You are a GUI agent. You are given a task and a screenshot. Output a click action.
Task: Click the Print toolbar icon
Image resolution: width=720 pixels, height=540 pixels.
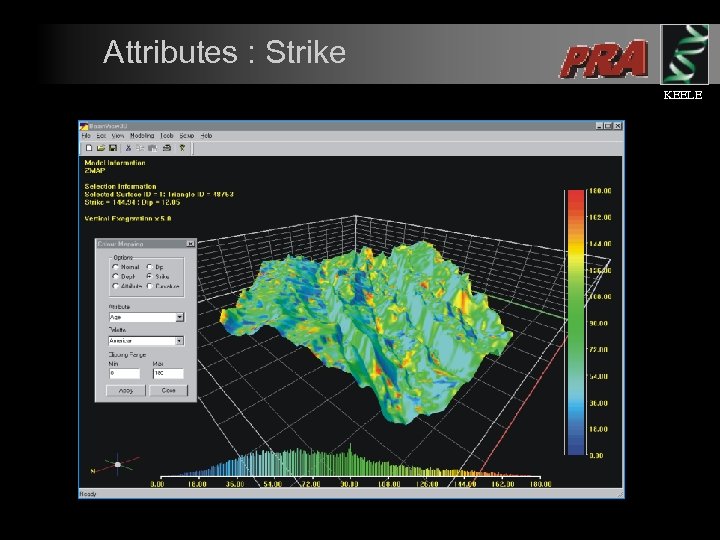[x=166, y=148]
